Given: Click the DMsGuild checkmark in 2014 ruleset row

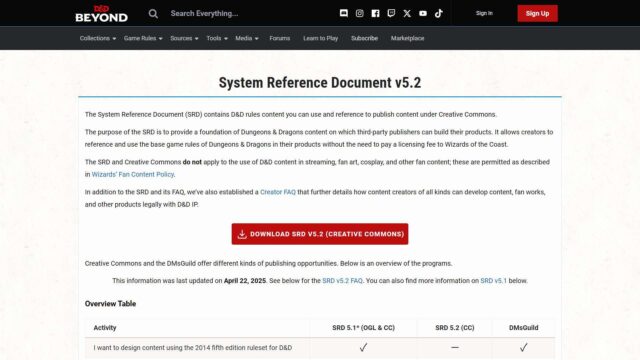Looking at the screenshot, I should (x=523, y=347).
